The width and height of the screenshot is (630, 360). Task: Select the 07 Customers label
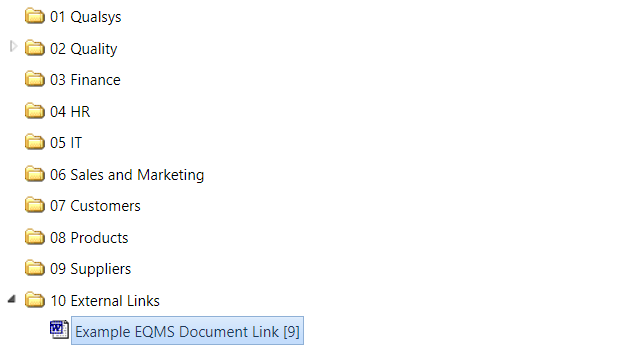click(95, 206)
